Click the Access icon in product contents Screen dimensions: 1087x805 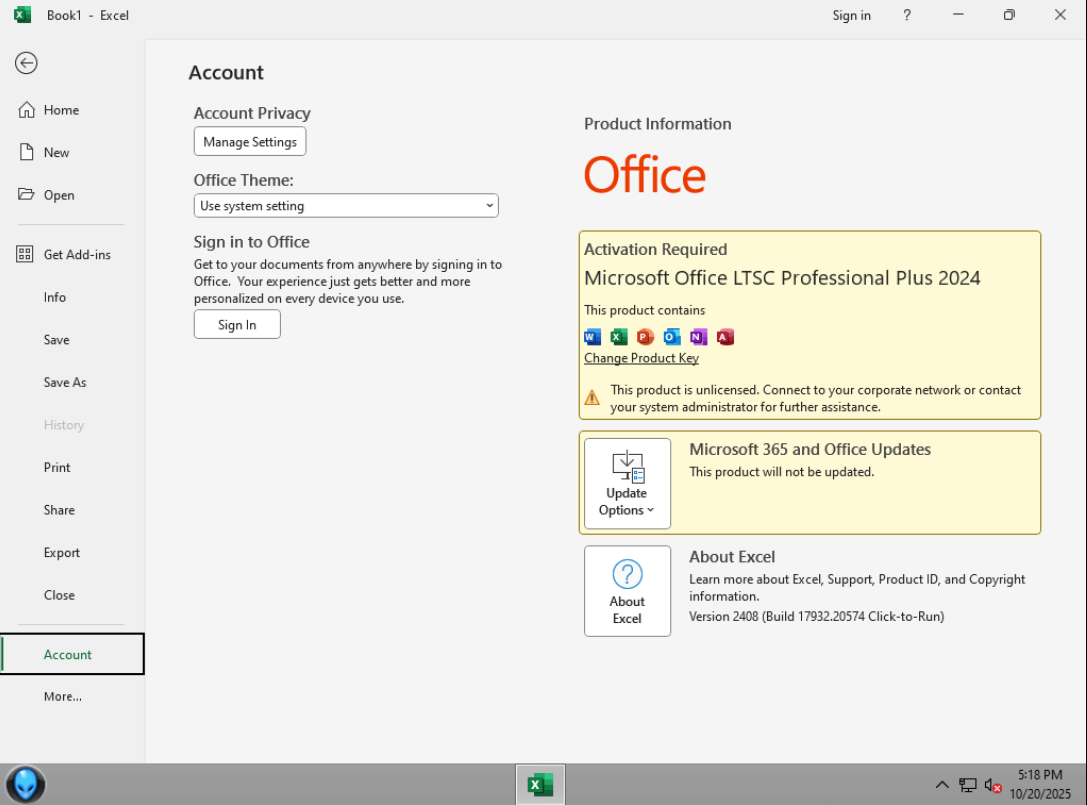click(725, 337)
